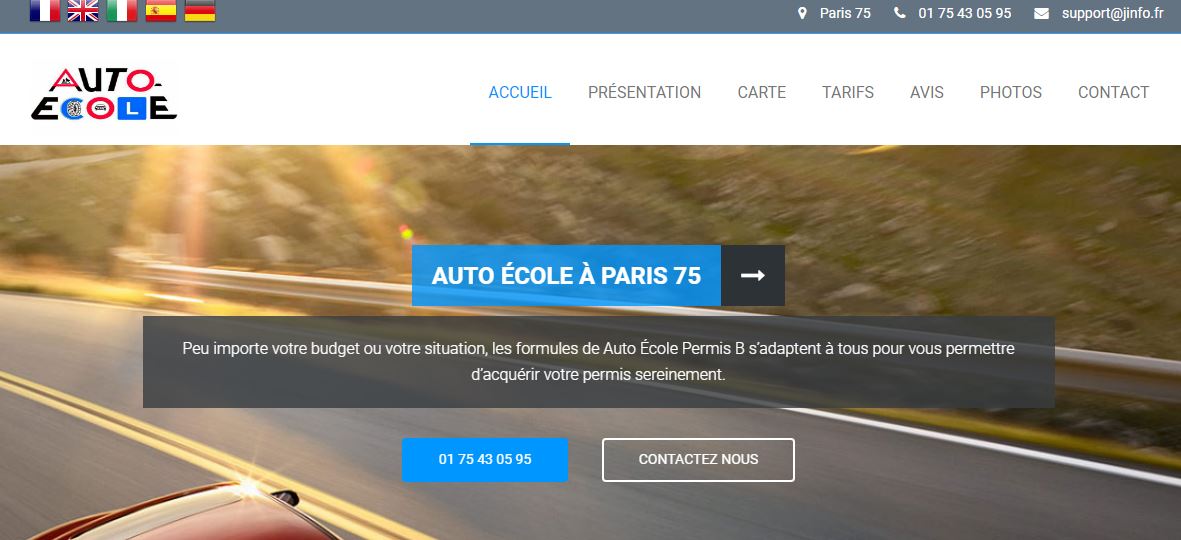The image size is (1181, 540).
Task: Click the Spanish flag icon
Action: (x=160, y=11)
